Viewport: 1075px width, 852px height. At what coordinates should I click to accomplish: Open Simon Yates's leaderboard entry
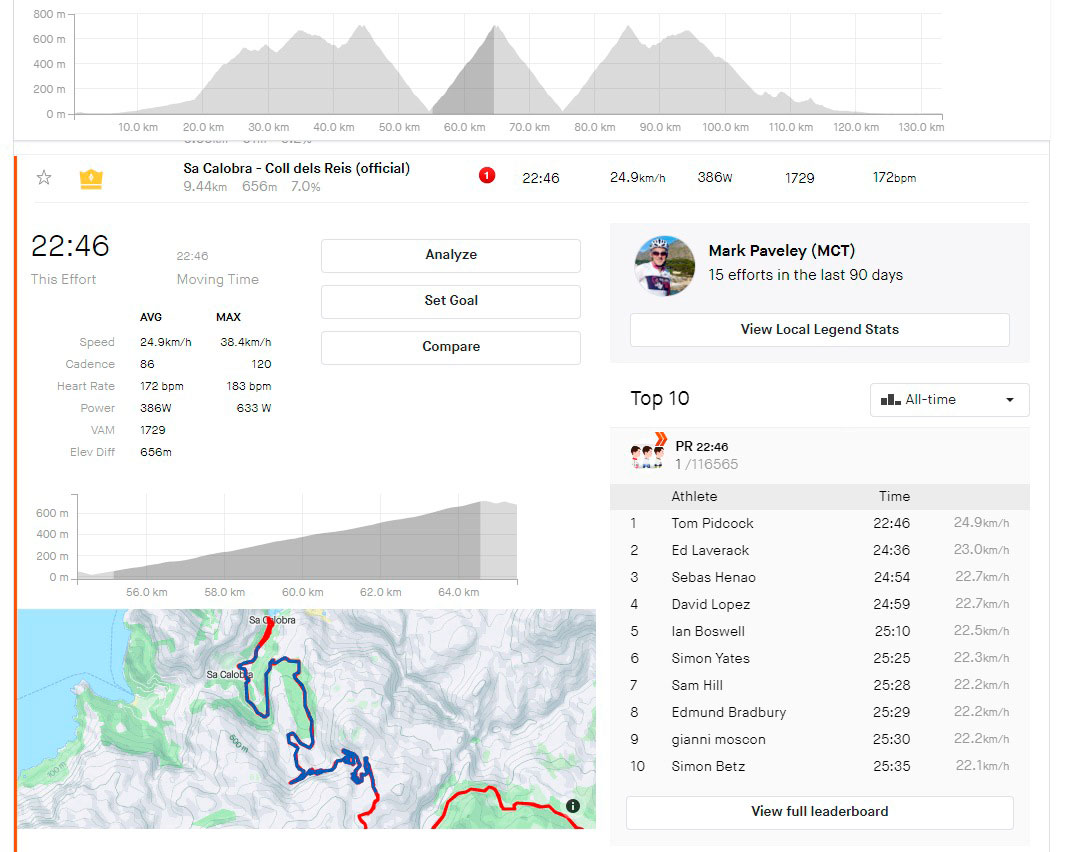click(710, 658)
